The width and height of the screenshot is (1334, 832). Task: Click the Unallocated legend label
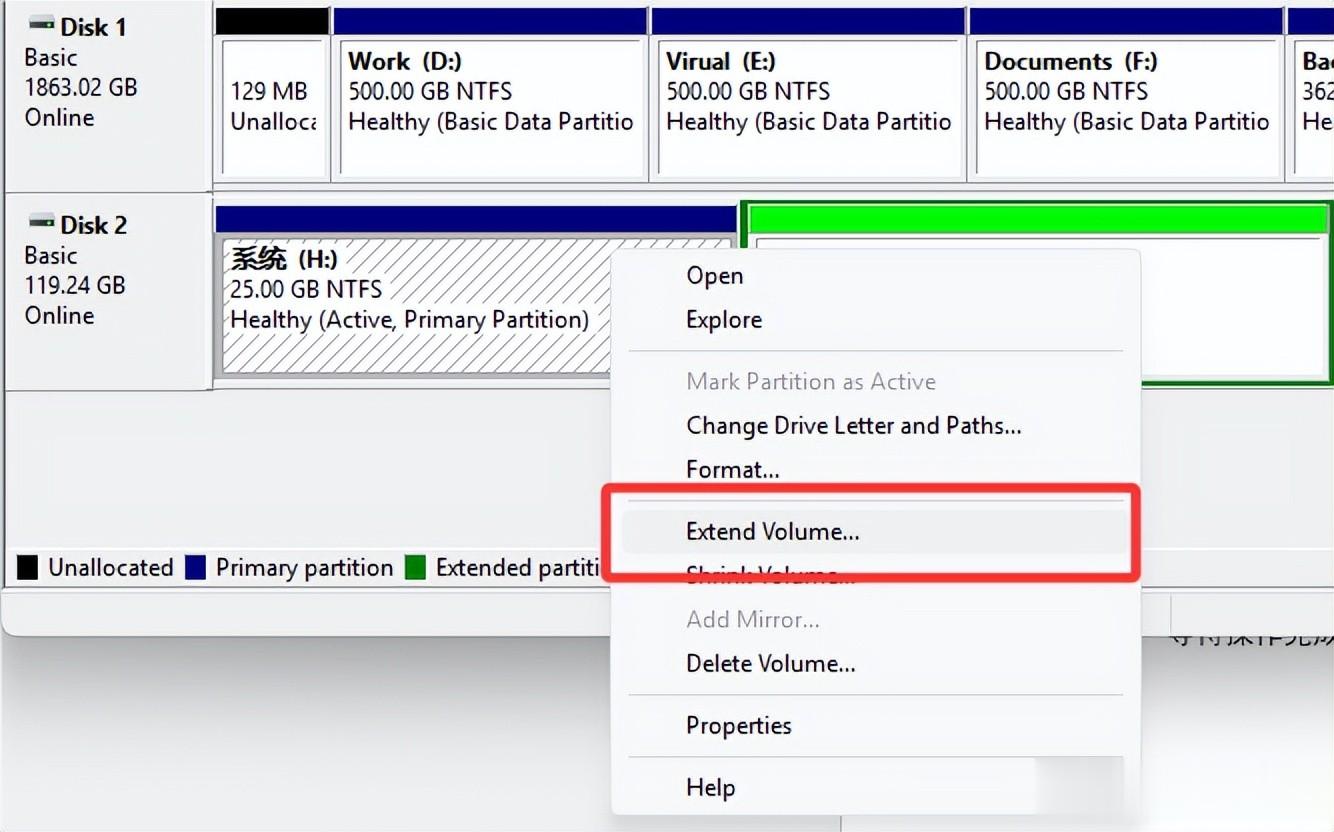click(111, 568)
